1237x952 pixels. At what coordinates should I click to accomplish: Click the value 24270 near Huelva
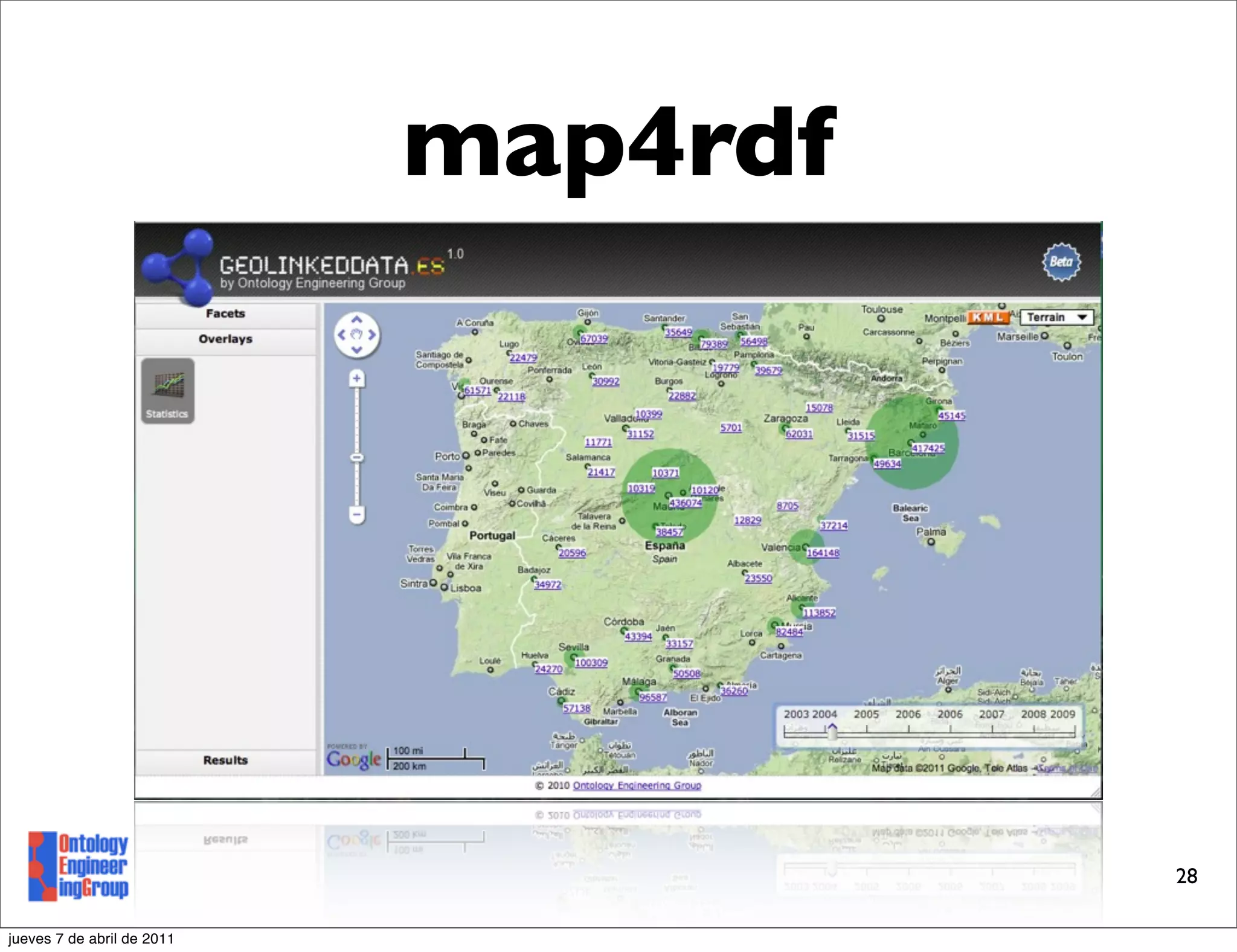click(x=548, y=669)
